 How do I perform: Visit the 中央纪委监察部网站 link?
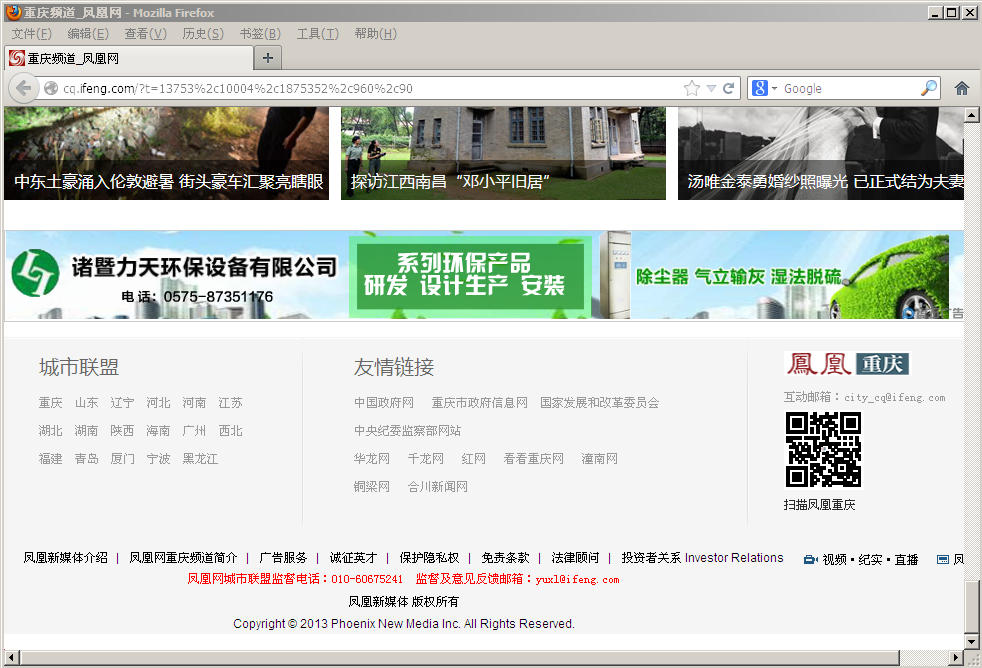pyautogui.click(x=408, y=431)
